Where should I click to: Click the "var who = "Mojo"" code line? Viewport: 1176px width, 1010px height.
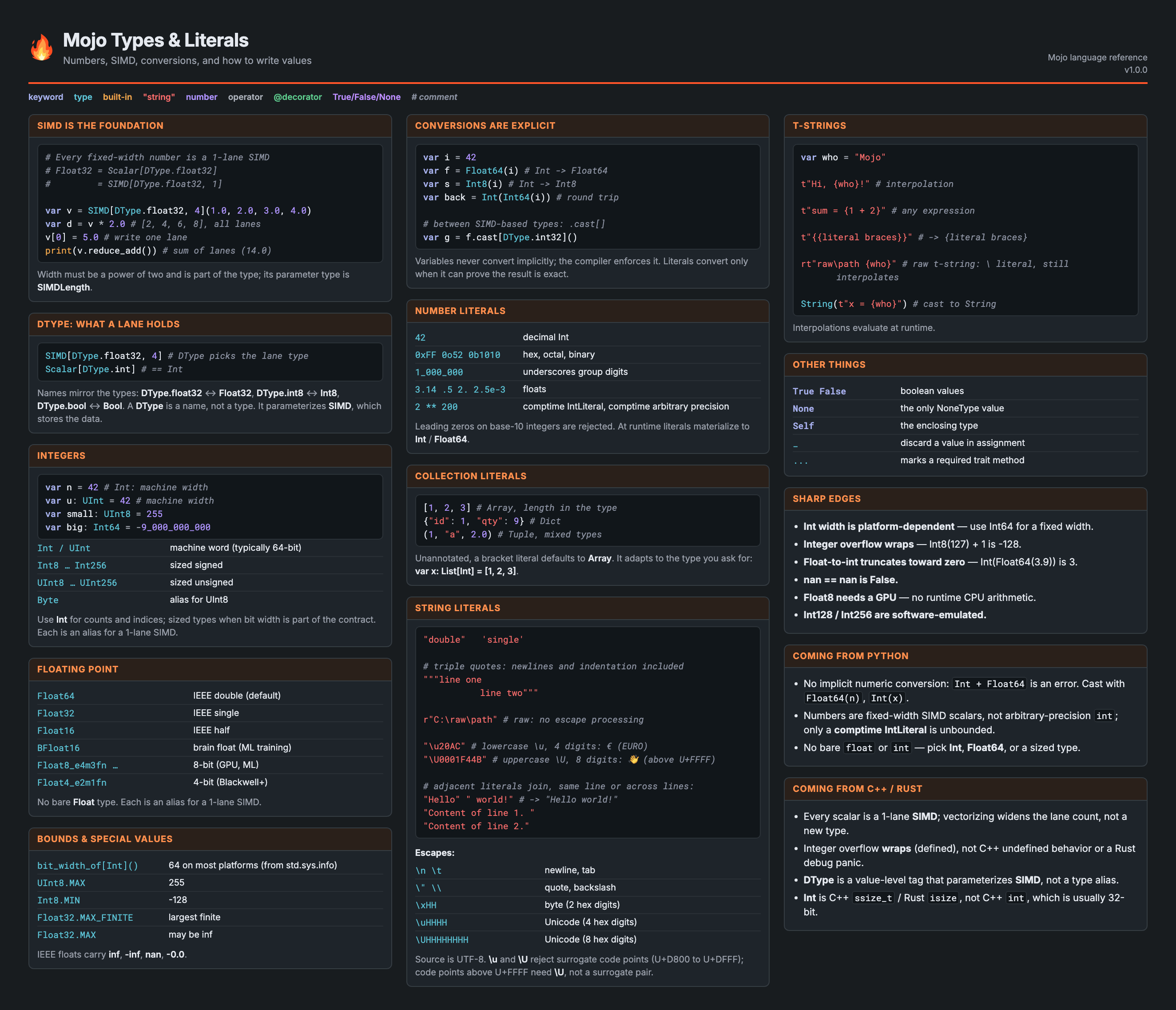843,158
